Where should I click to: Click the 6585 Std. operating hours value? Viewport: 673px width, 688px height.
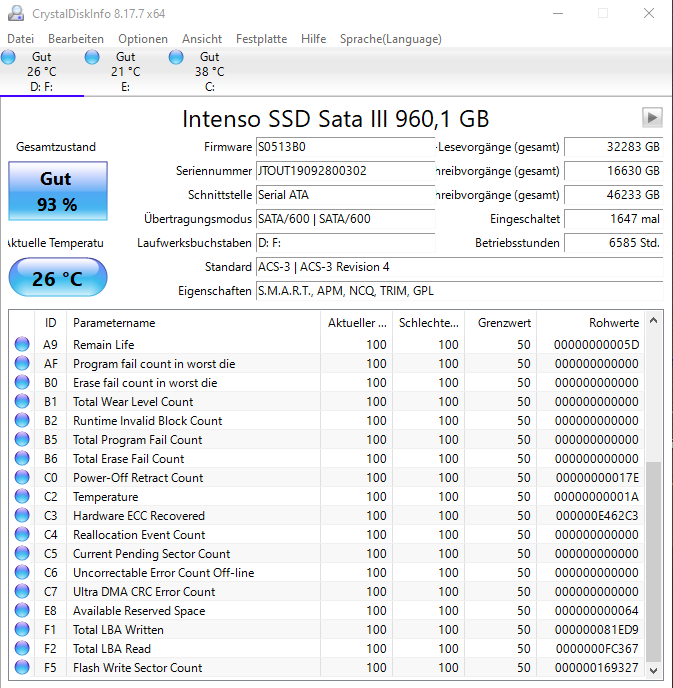pyautogui.click(x=613, y=243)
